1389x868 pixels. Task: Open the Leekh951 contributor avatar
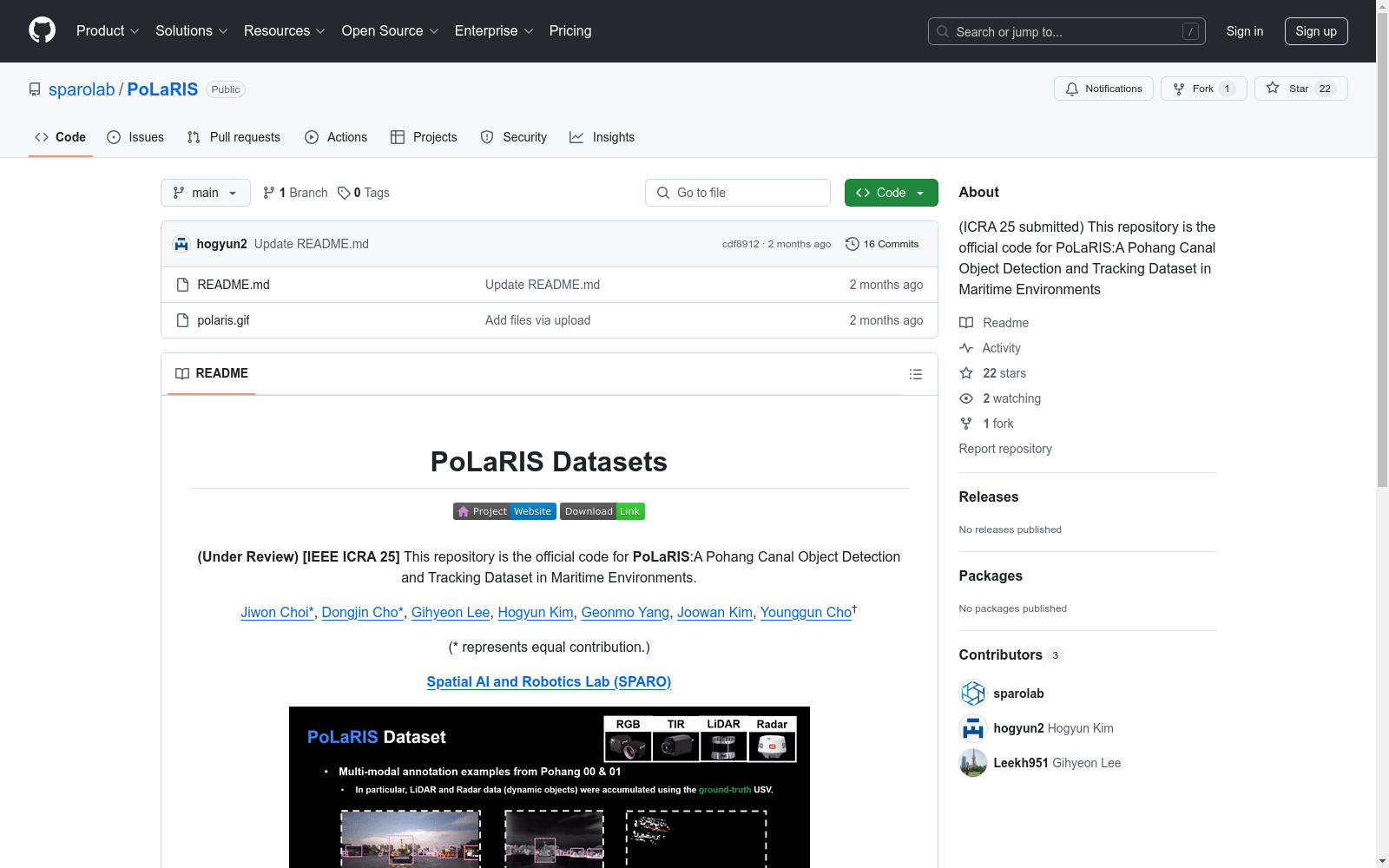pos(973,763)
